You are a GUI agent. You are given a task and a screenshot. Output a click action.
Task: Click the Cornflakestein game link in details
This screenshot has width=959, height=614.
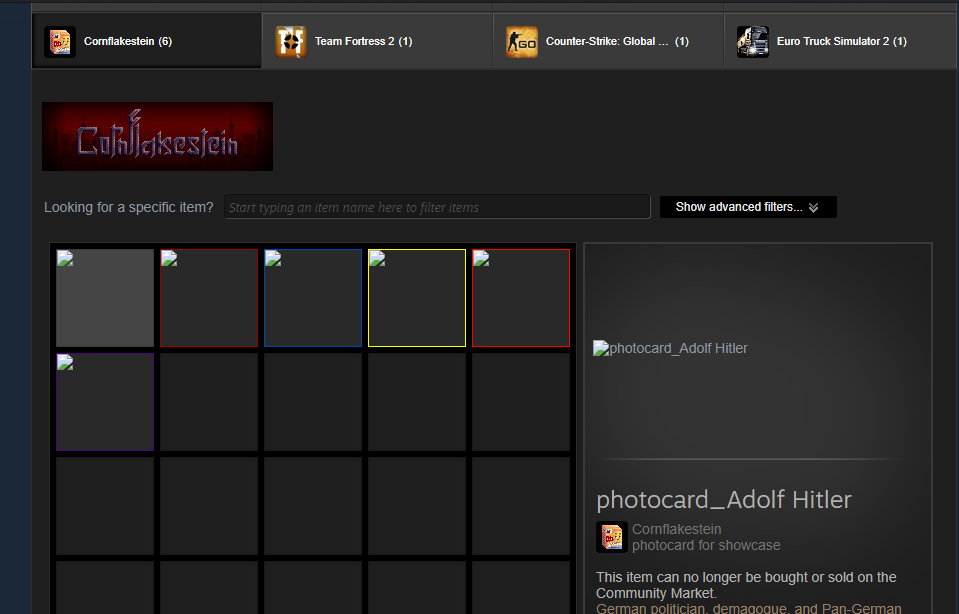676,529
